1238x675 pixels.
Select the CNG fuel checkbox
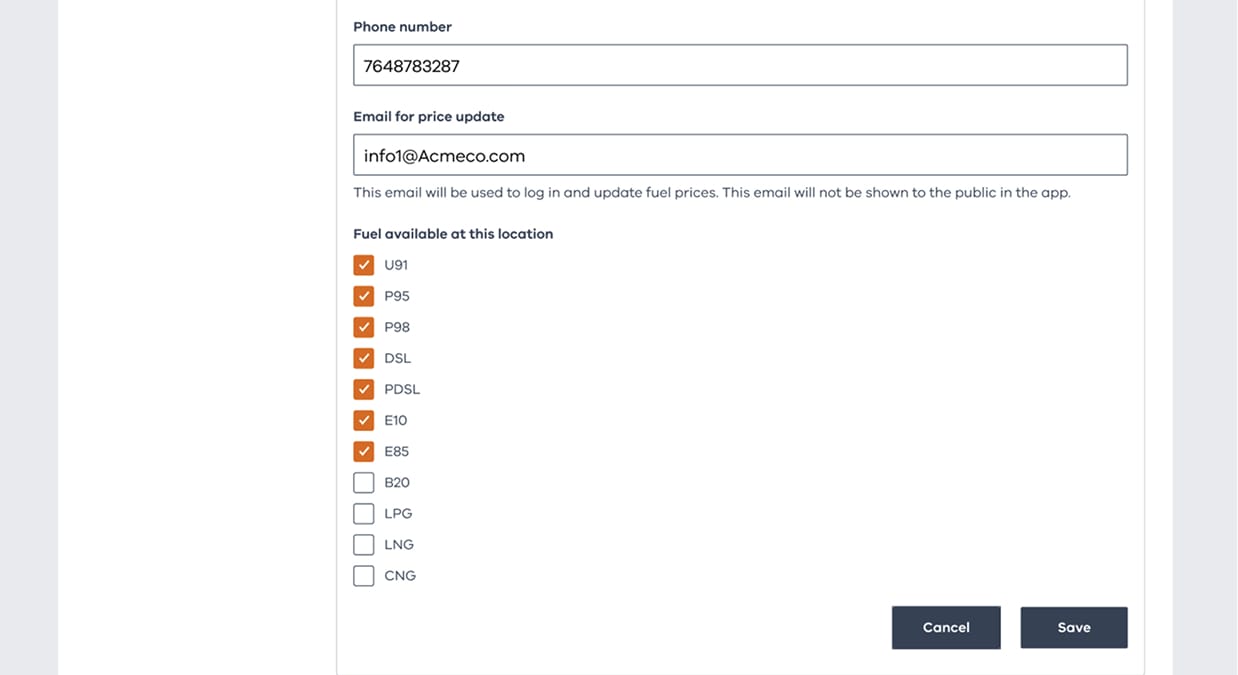click(364, 576)
